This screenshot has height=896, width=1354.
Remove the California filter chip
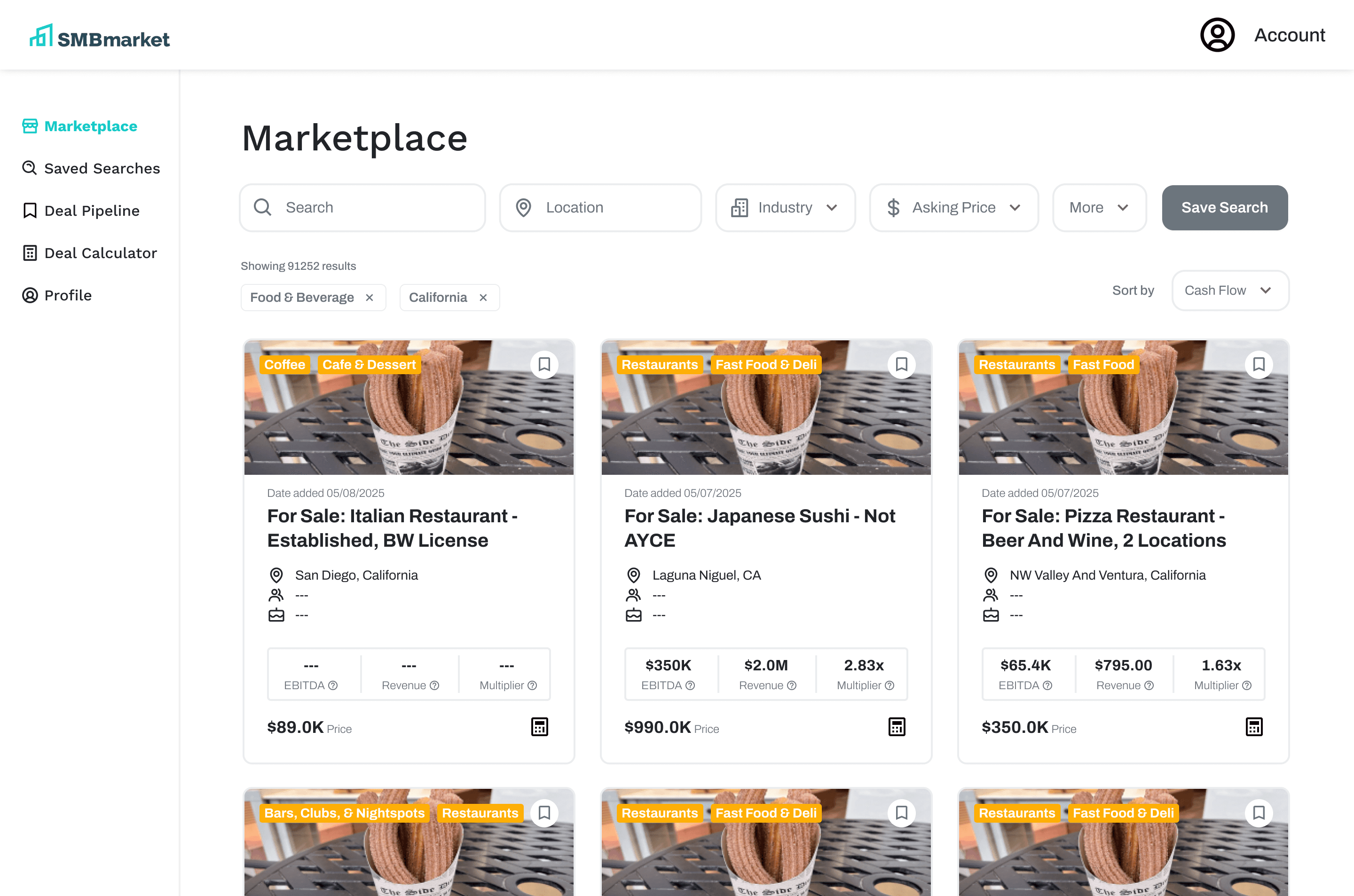click(x=483, y=298)
